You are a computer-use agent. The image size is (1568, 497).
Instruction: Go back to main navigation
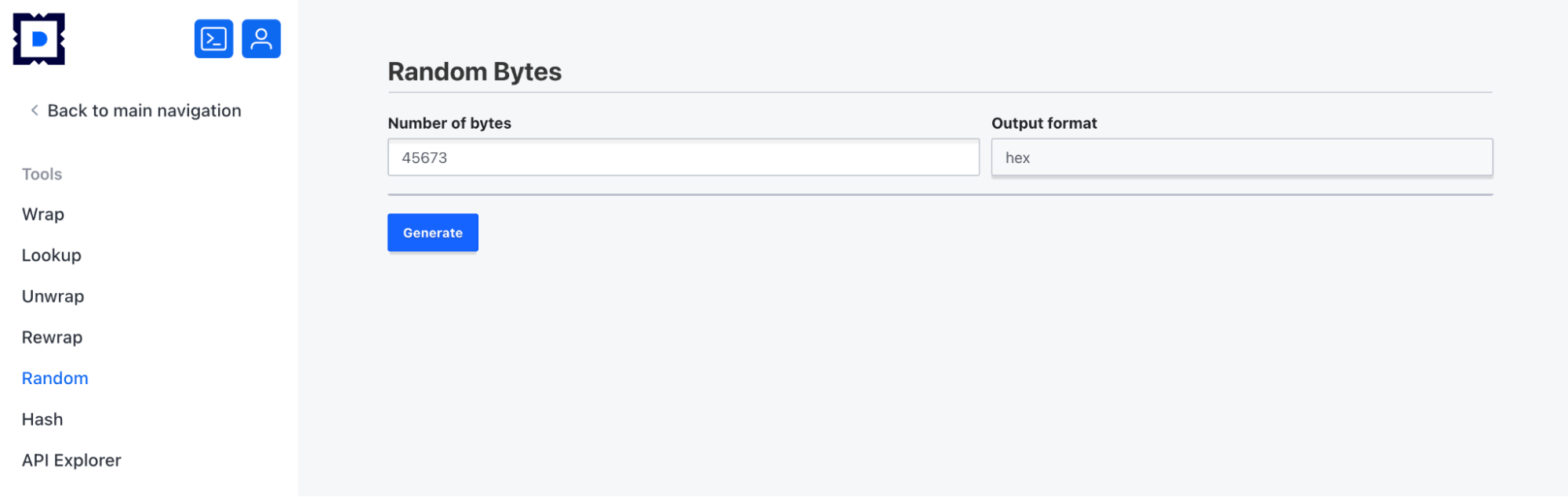pos(144,111)
